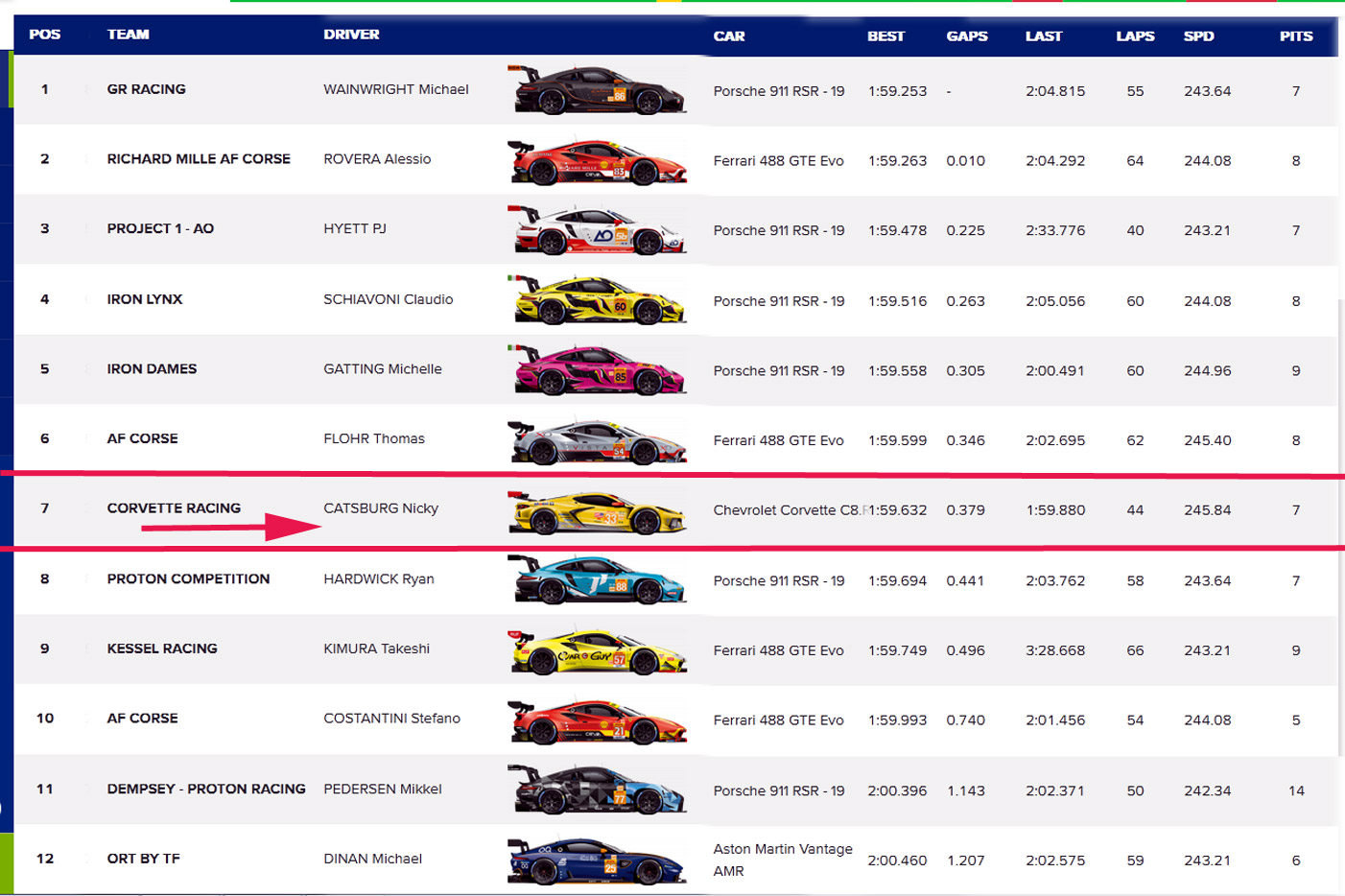The height and width of the screenshot is (896, 1345).
Task: Select the blue Proton Competition car image
Action: [599, 580]
